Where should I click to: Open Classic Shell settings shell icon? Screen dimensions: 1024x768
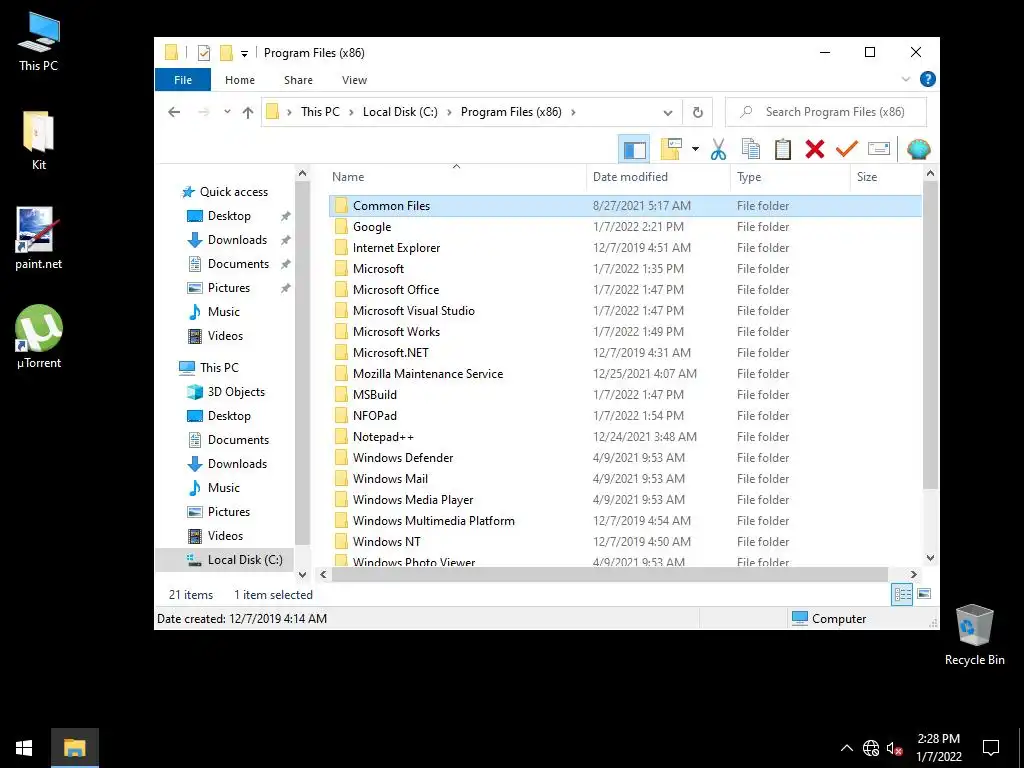point(918,150)
